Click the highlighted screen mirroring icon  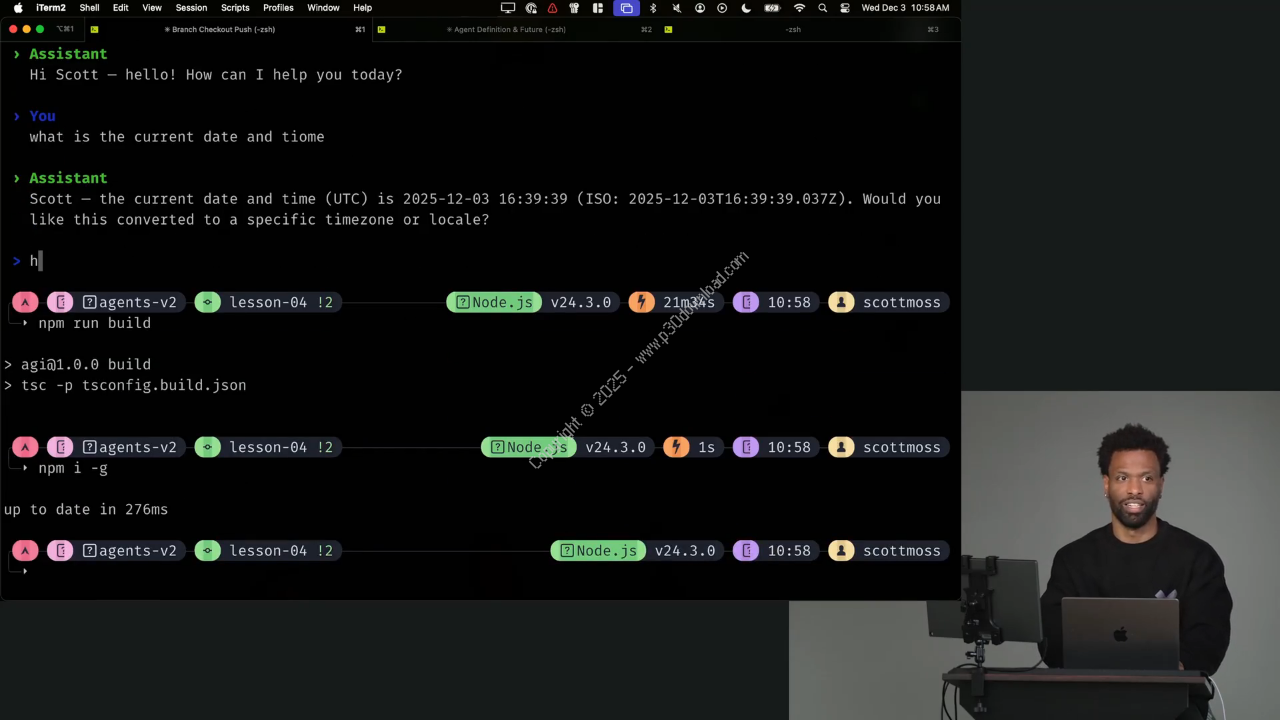pyautogui.click(x=626, y=8)
